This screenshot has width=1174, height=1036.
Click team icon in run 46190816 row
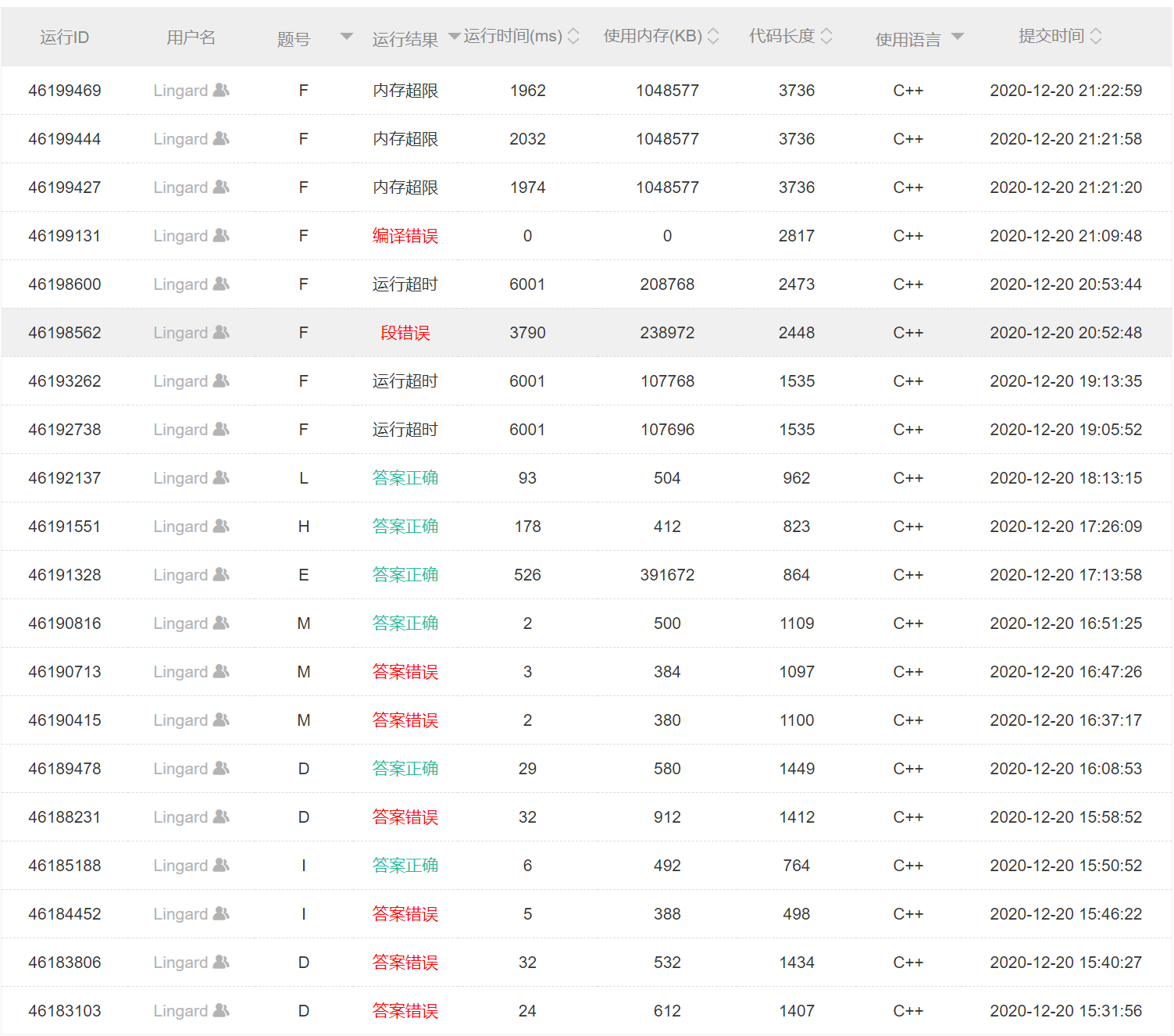point(221,623)
